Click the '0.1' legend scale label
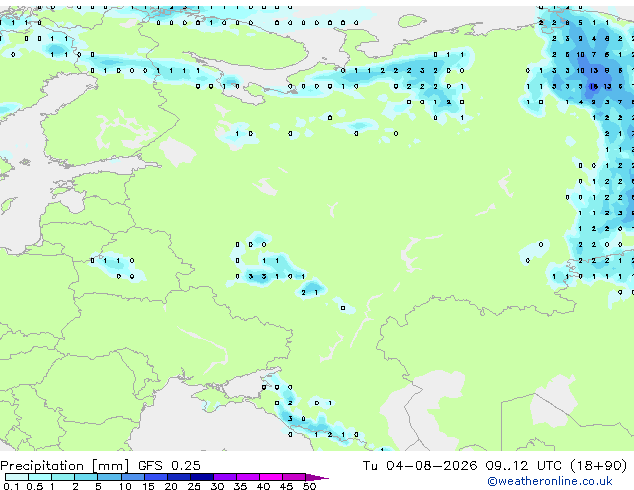 click(x=11, y=486)
